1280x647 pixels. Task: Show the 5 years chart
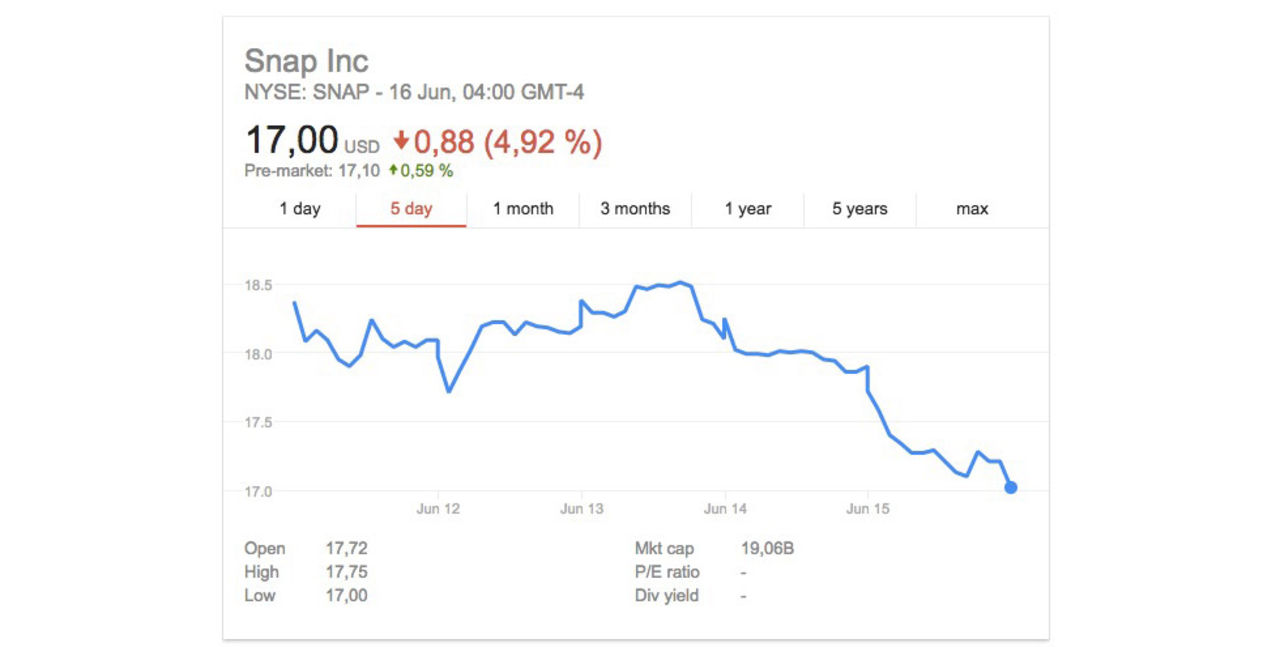pos(860,209)
